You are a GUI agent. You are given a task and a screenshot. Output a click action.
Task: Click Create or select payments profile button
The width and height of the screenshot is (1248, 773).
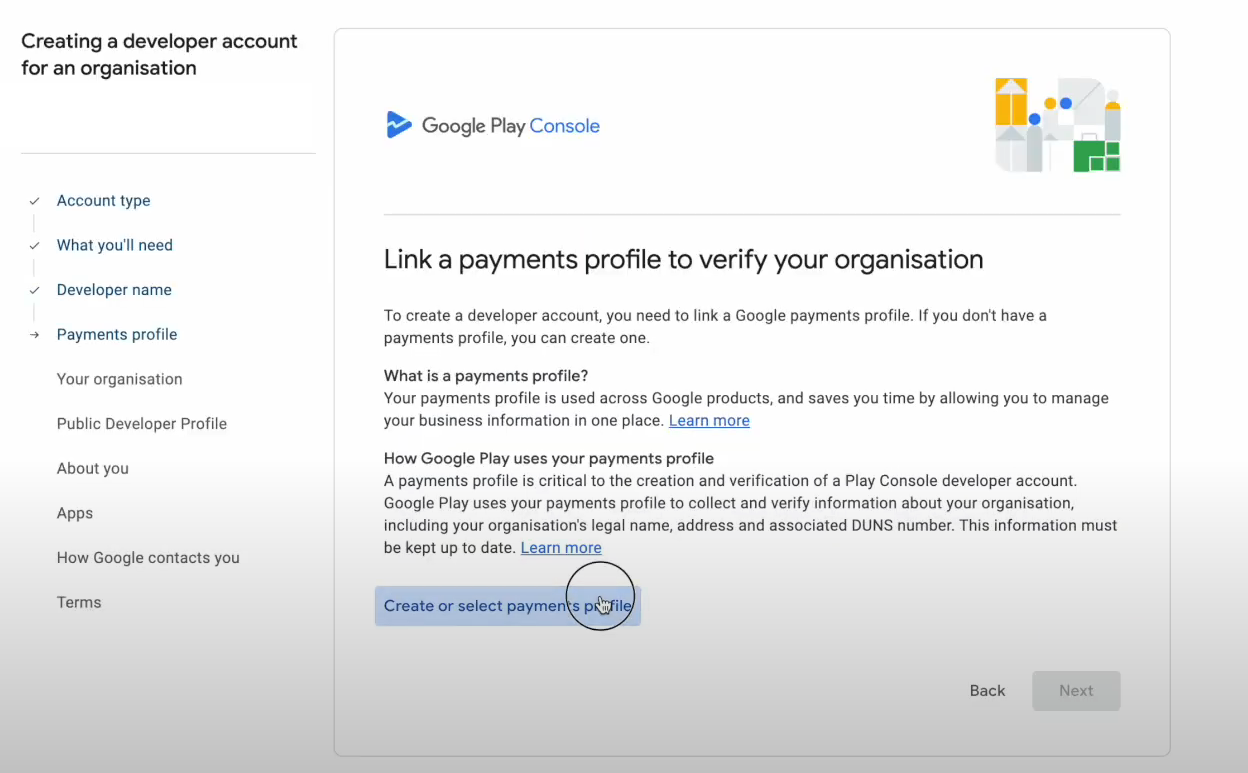[508, 606]
